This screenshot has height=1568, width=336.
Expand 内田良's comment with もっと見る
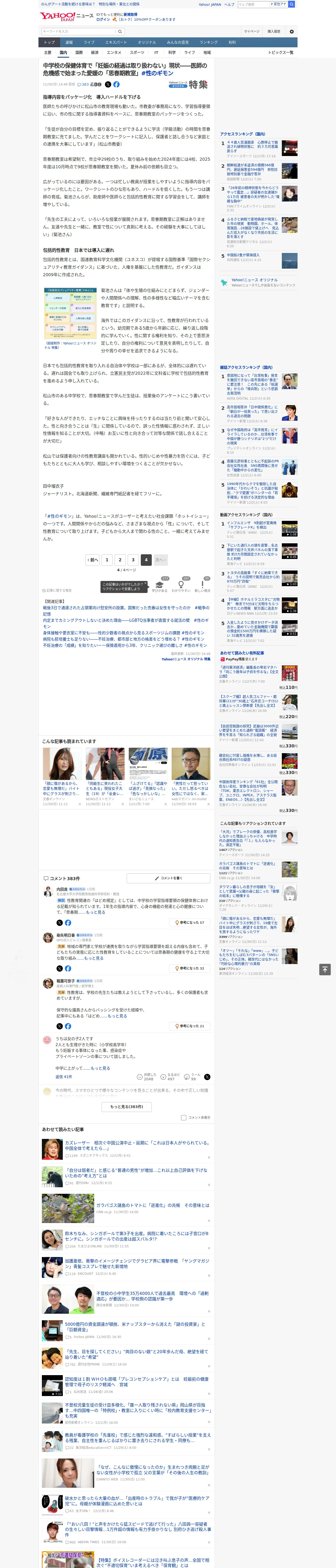click(x=96, y=912)
